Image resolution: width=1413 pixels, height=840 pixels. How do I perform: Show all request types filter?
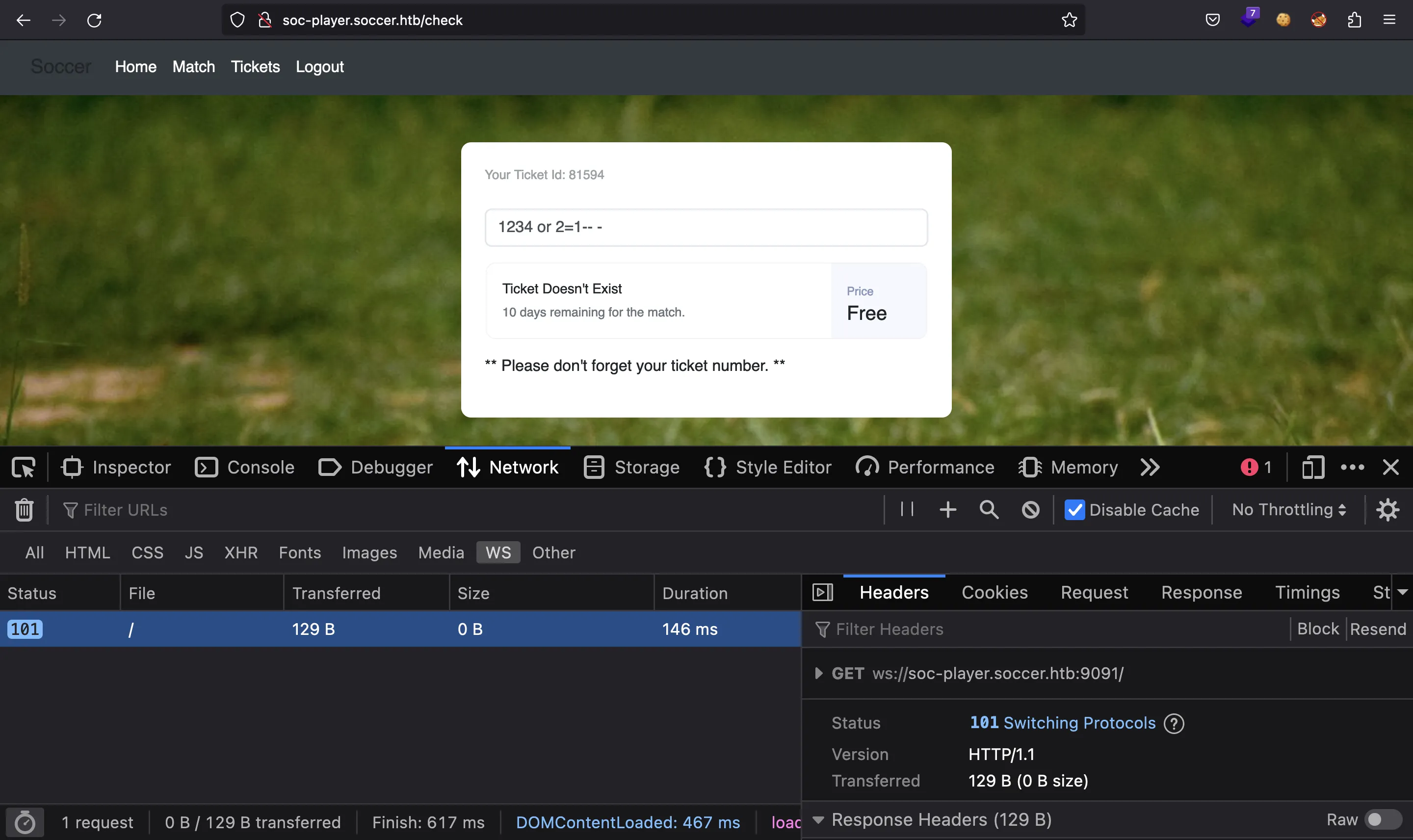(x=34, y=552)
